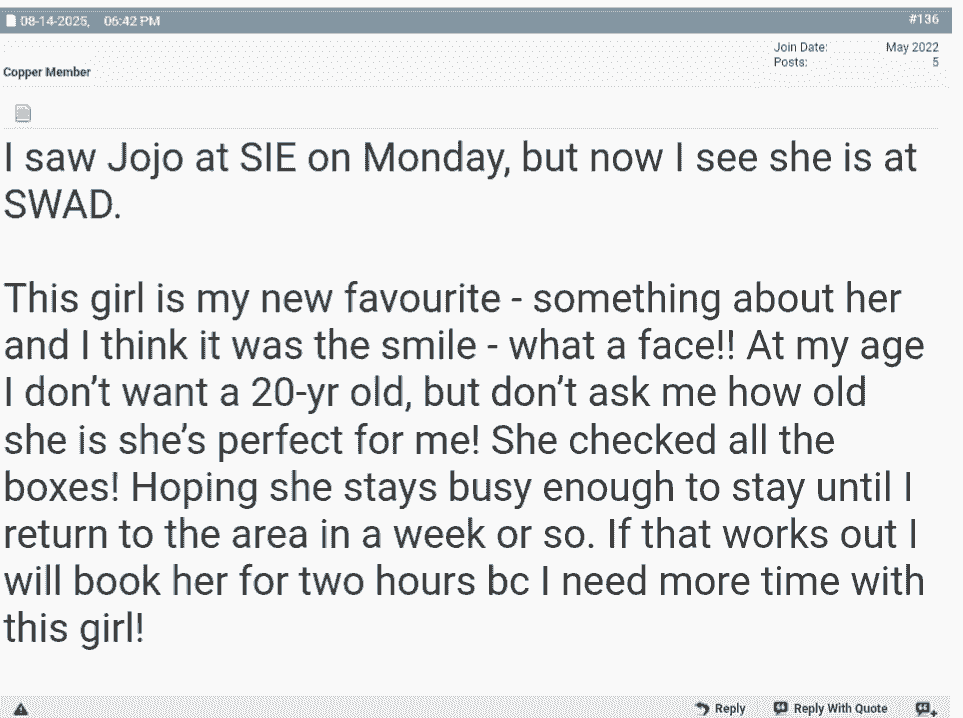
Task: Open Reply With Quote text link
Action: [x=840, y=709]
